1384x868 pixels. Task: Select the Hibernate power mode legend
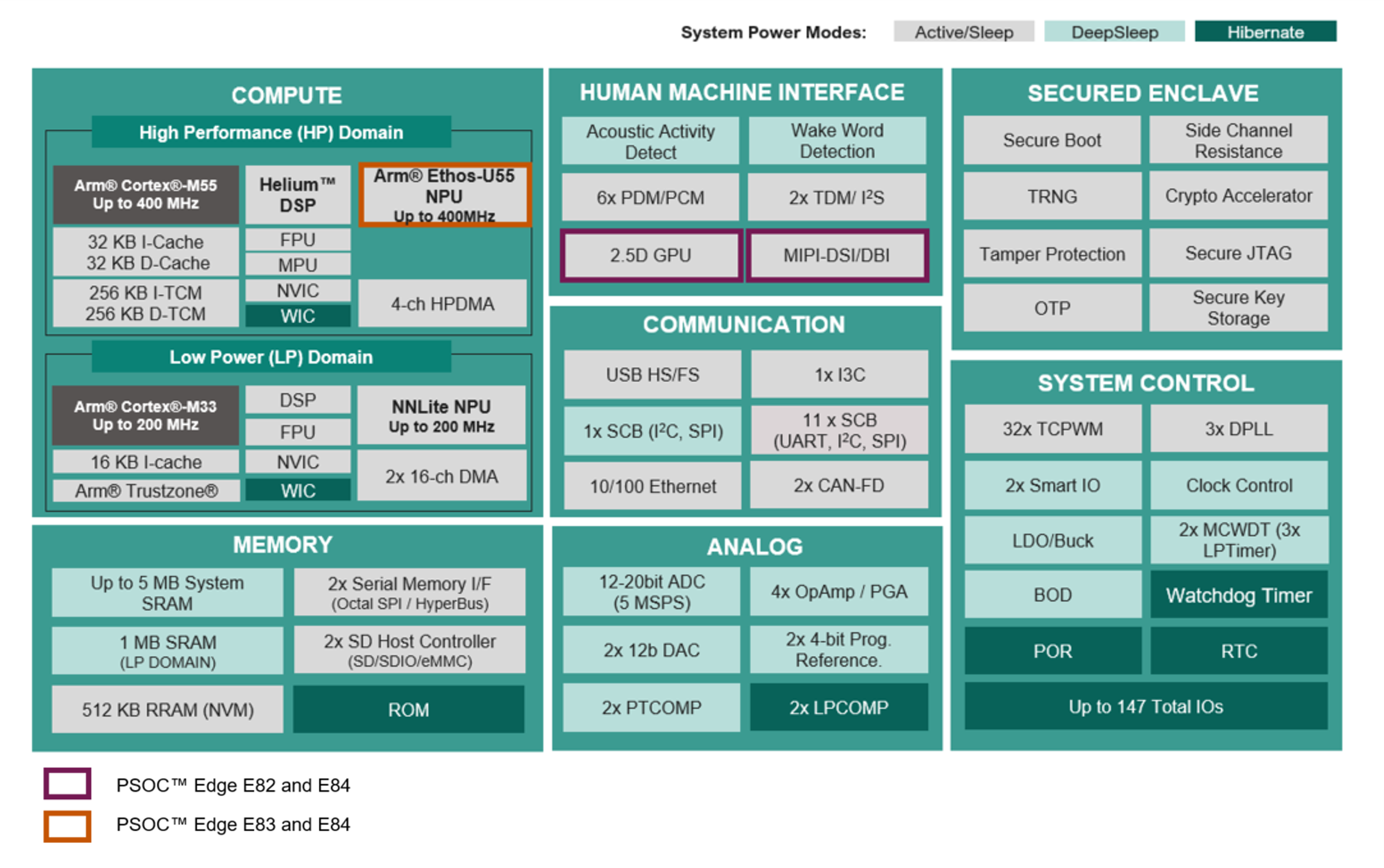pos(1265,32)
